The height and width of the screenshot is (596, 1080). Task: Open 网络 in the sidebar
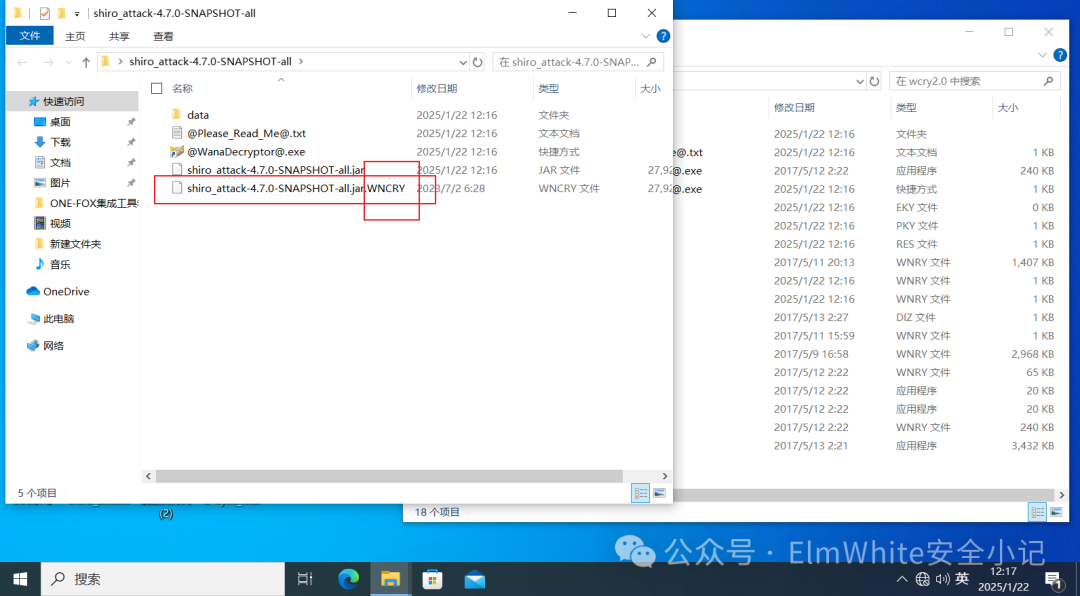pyautogui.click(x=53, y=346)
